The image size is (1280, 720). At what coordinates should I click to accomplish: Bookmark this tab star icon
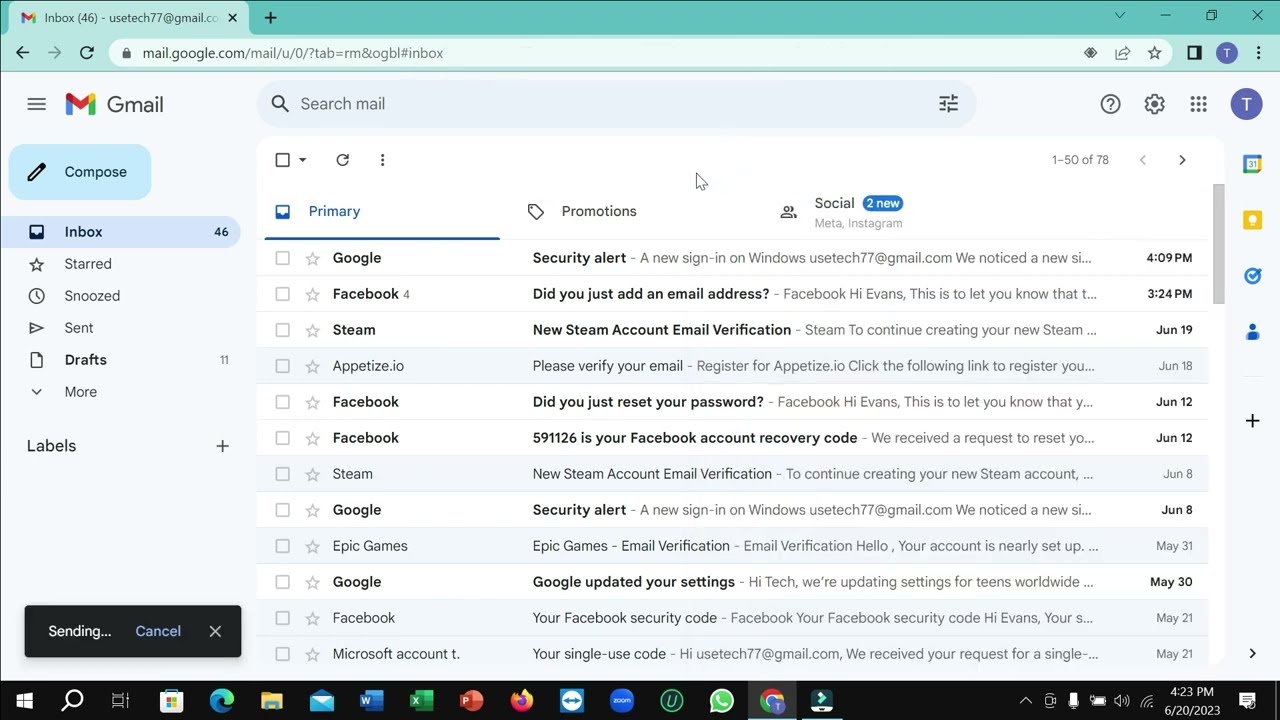(1155, 53)
